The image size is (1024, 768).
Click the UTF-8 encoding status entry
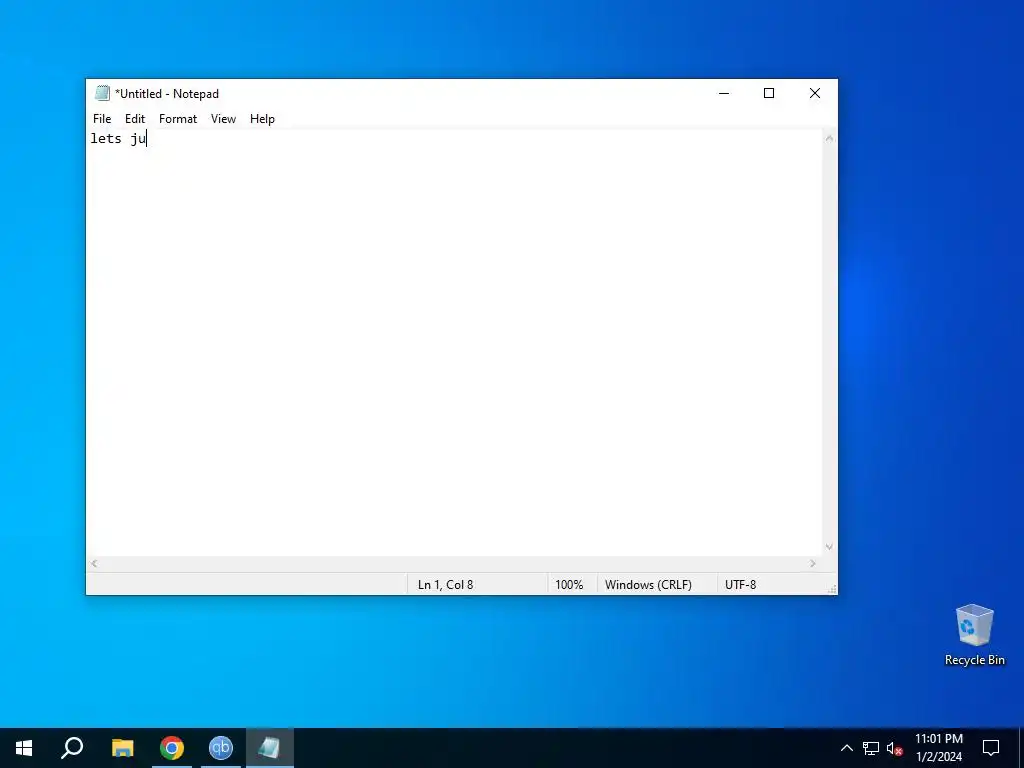(741, 584)
